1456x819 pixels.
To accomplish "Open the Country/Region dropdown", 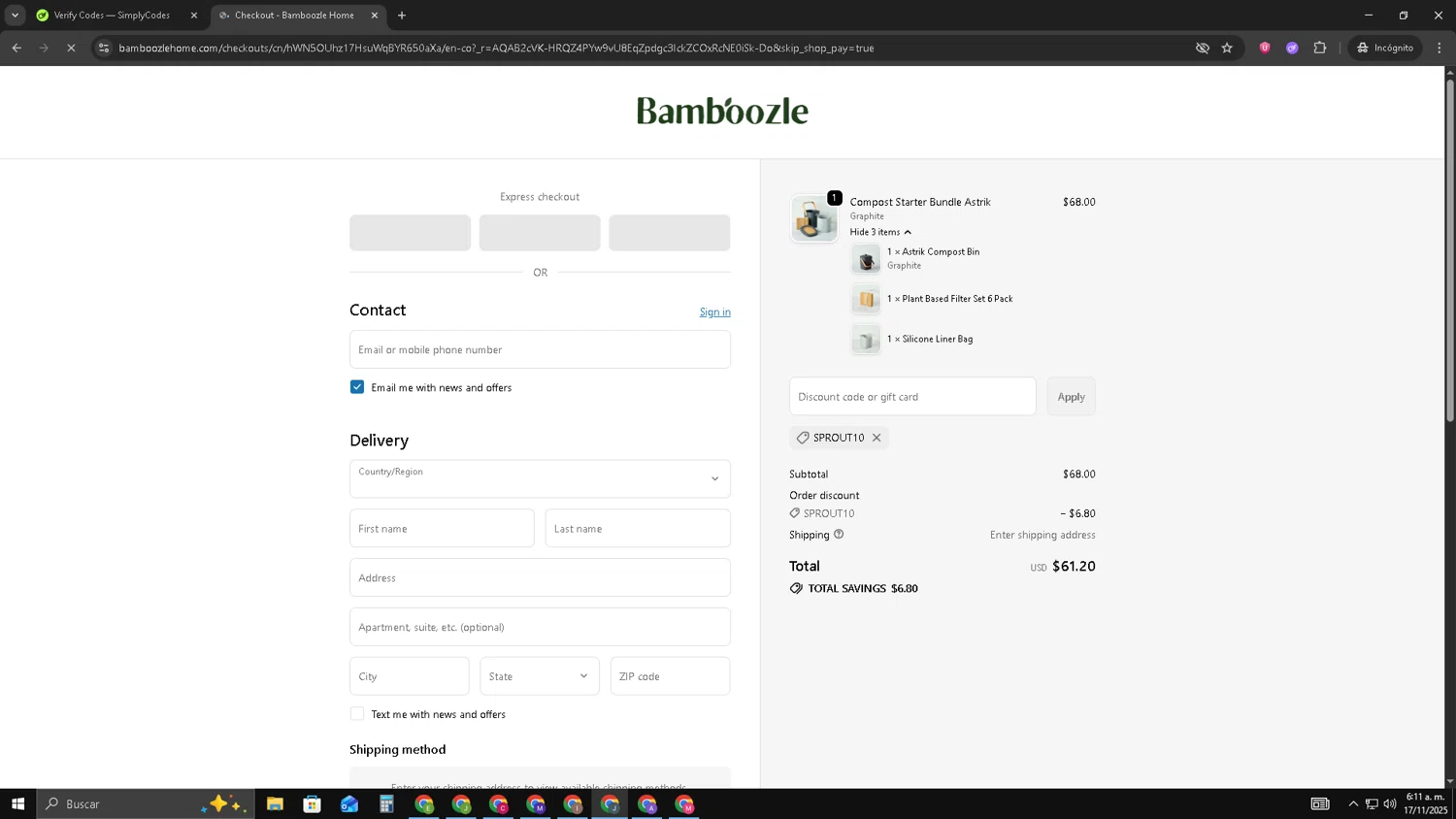I will 540,478.
